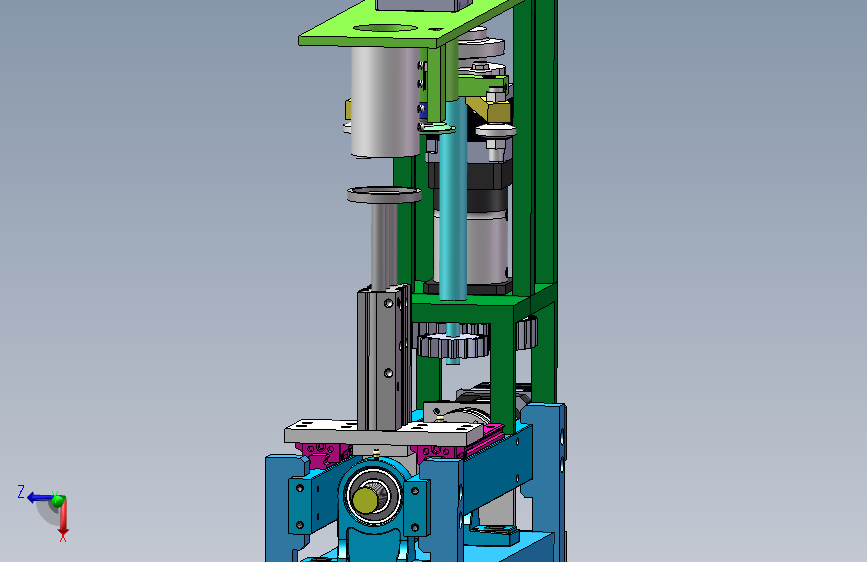Image resolution: width=867 pixels, height=562 pixels.
Task: Pick the magenta slider block under the plate
Action: [322, 454]
